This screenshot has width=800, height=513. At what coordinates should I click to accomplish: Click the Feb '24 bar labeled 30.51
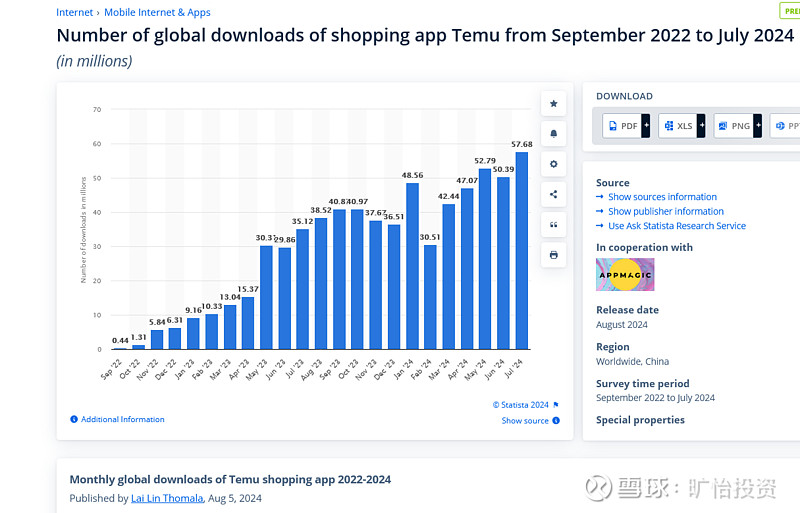(430, 297)
